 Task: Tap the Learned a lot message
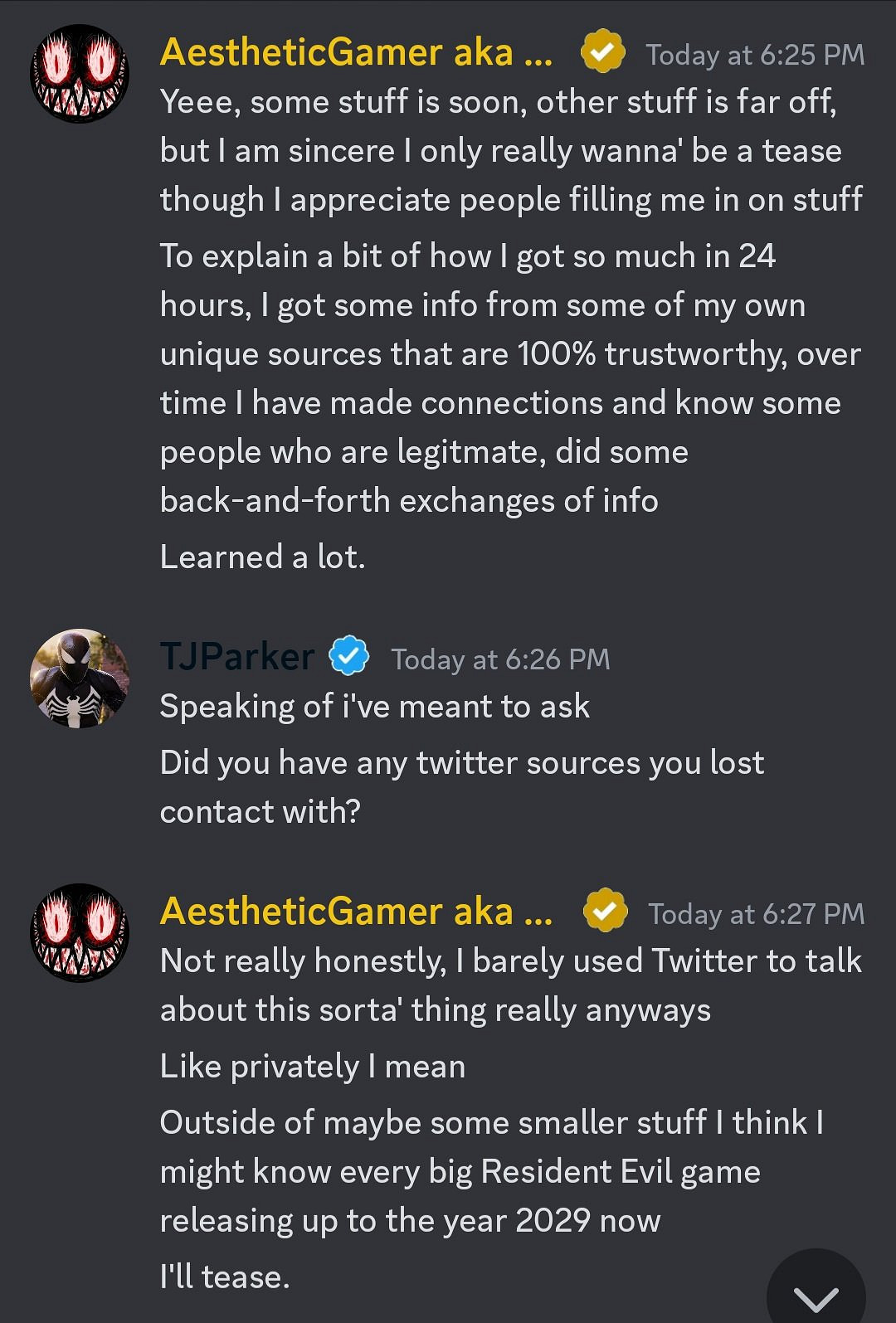coord(262,557)
